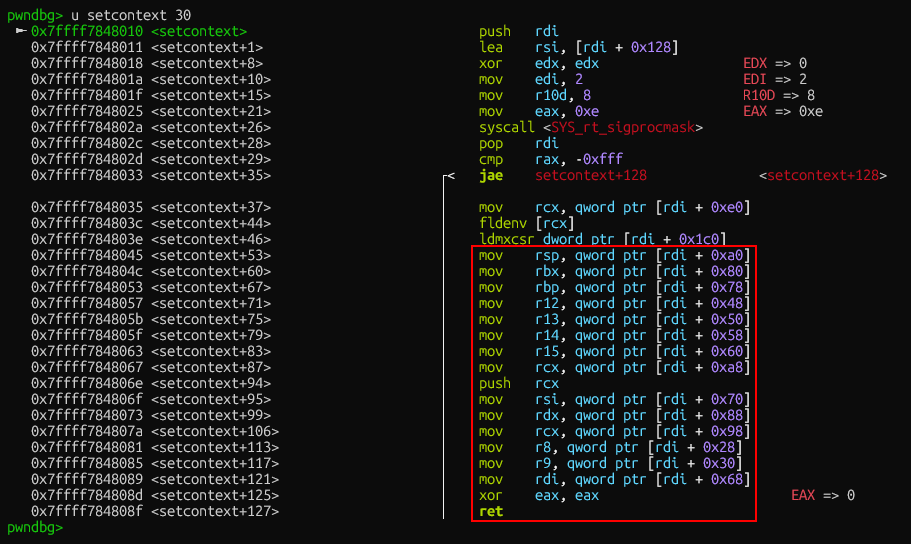Click the current-instruction arrow beside address 0x7ffff7848010
The height and width of the screenshot is (544, 911).
(x=21, y=32)
